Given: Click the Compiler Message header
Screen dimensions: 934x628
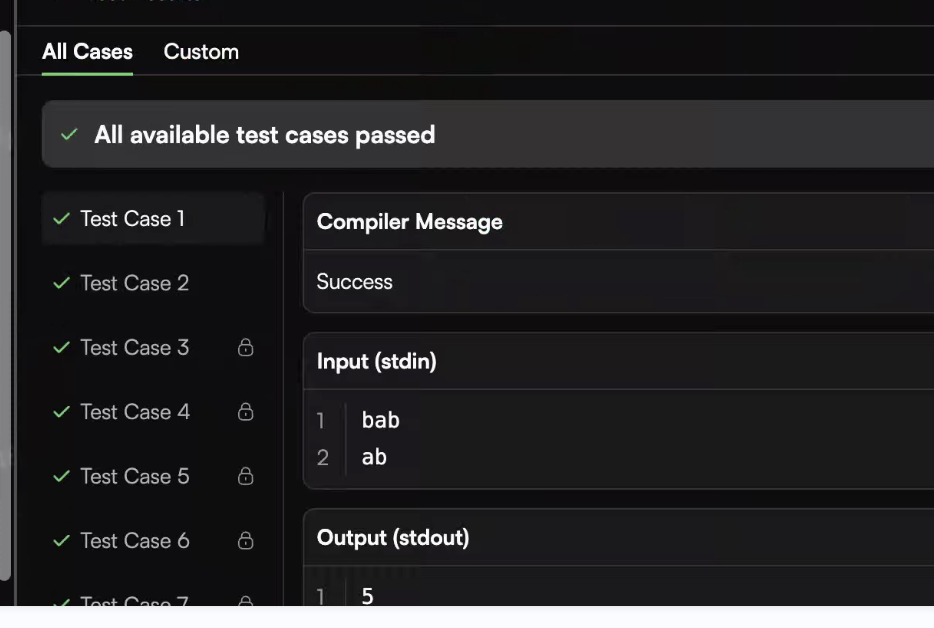Looking at the screenshot, I should [x=619, y=222].
